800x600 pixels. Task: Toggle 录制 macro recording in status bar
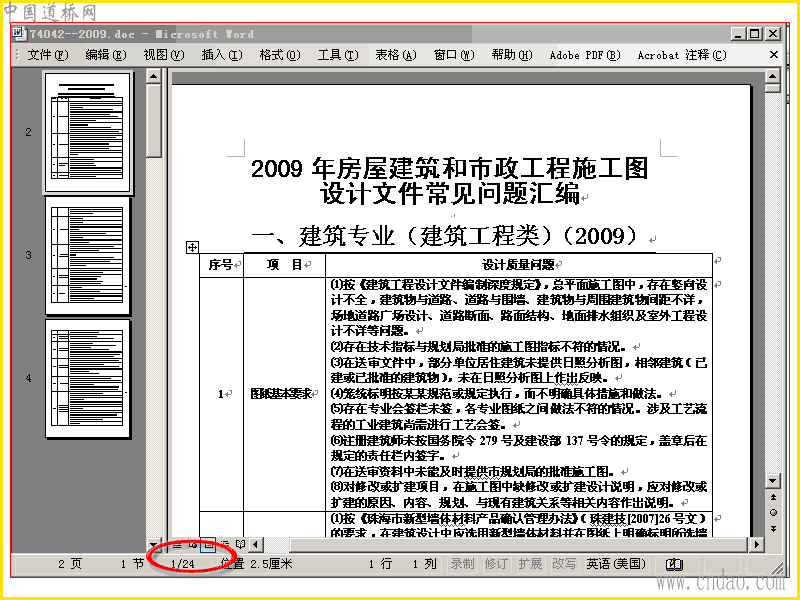[x=462, y=564]
